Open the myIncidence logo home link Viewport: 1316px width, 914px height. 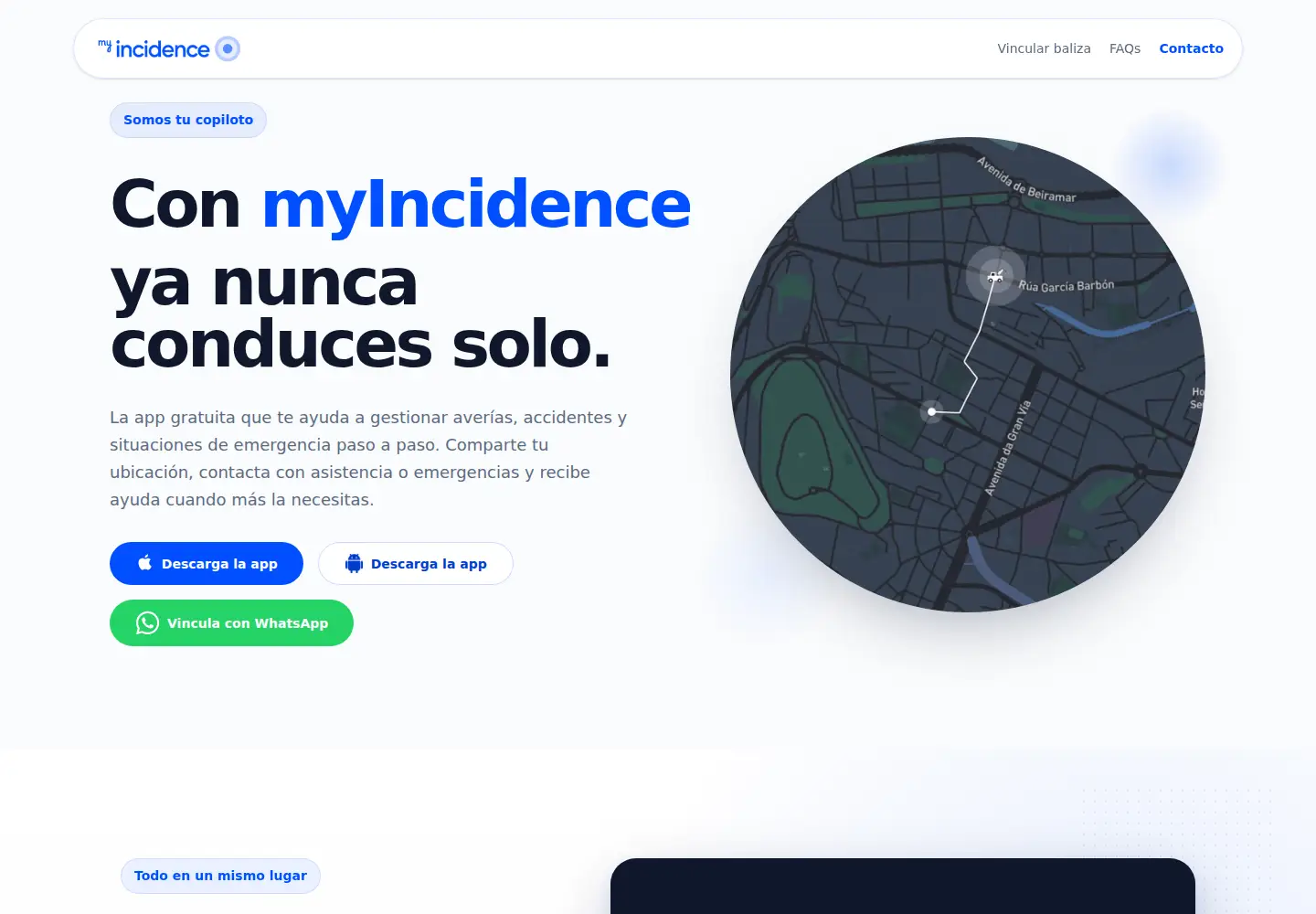pyautogui.click(x=169, y=48)
